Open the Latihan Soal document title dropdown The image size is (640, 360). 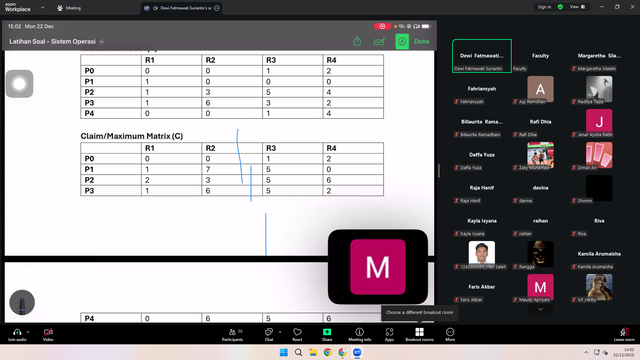pyautogui.click(x=102, y=42)
